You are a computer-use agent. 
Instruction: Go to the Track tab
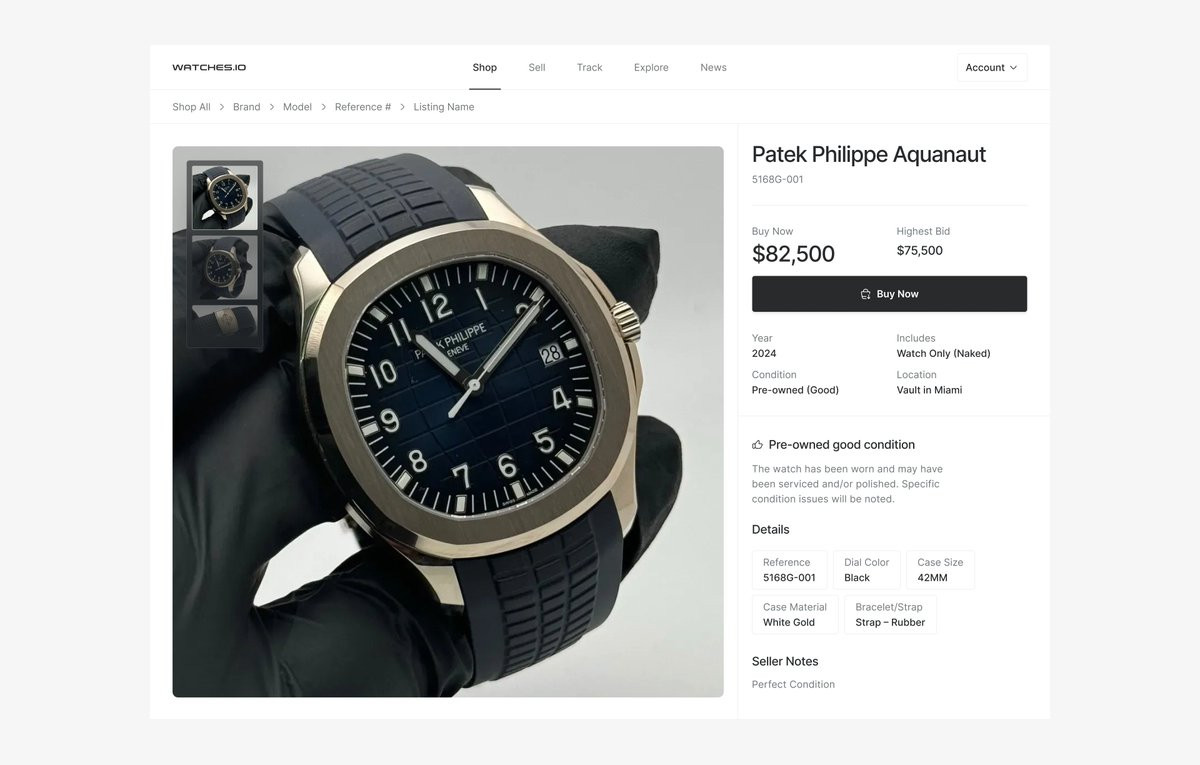click(590, 67)
